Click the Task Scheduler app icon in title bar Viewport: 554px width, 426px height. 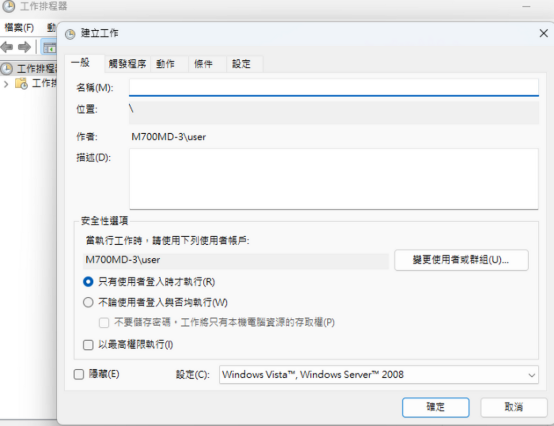pyautogui.click(x=8, y=6)
